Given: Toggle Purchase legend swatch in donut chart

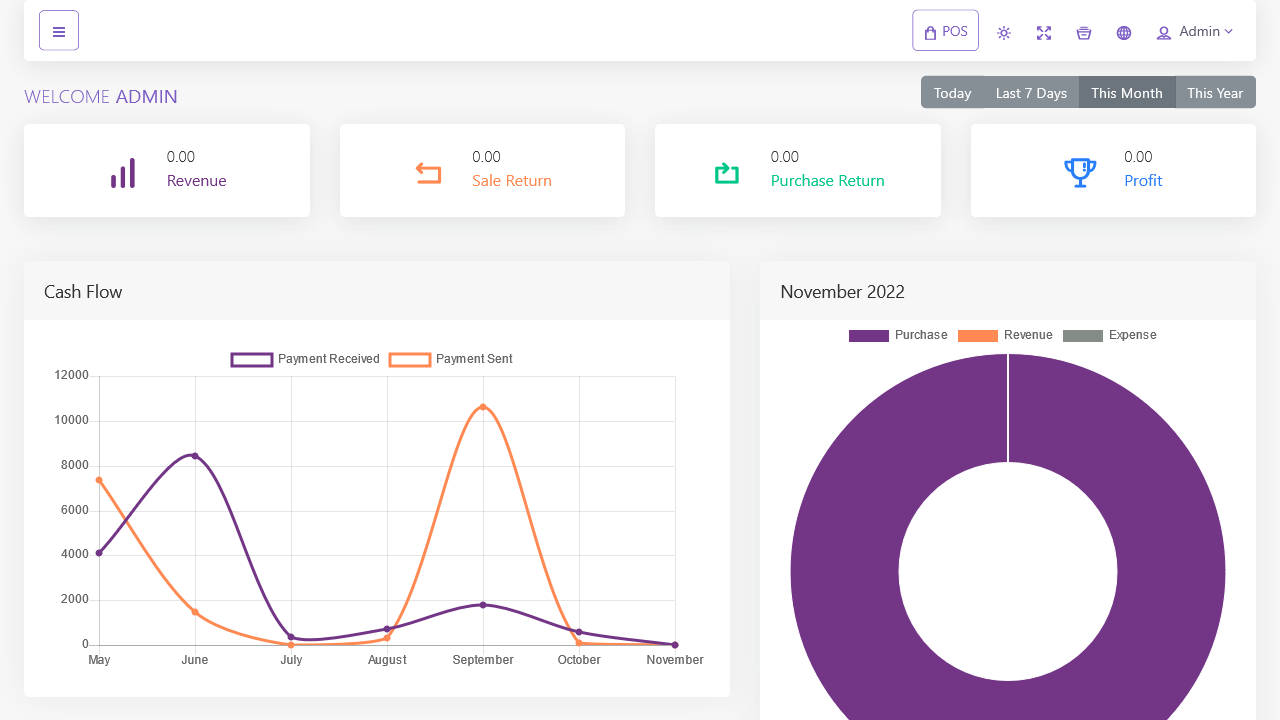Looking at the screenshot, I should pyautogui.click(x=869, y=336).
